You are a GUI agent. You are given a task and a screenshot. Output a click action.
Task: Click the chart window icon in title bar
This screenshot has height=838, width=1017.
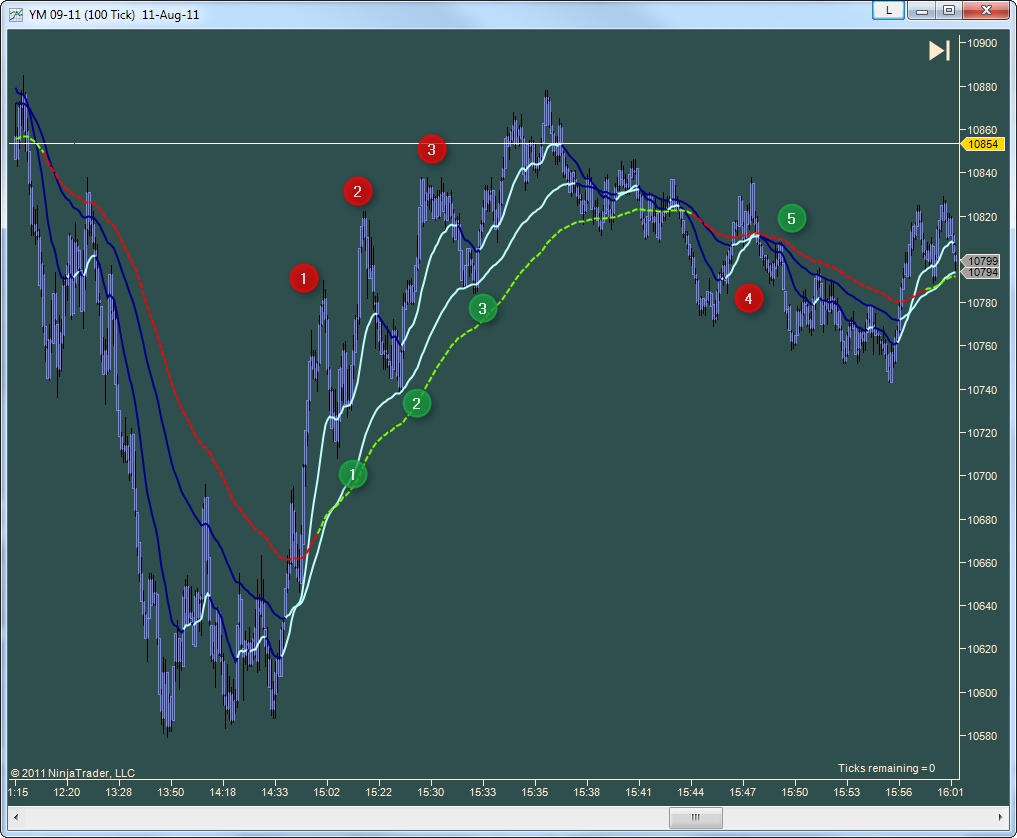click(x=16, y=14)
